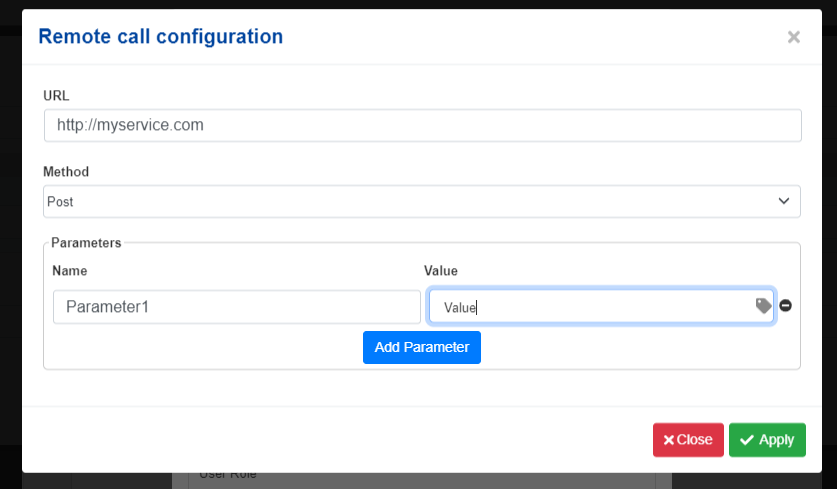Click the Parameters group legend

pyautogui.click(x=86, y=243)
